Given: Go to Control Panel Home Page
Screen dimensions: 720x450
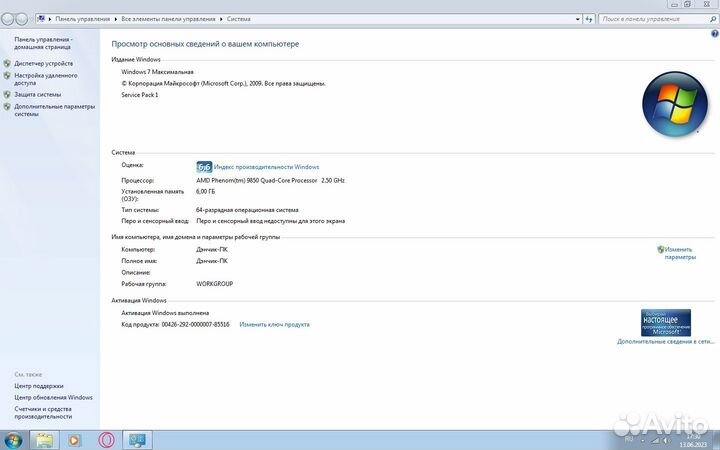Looking at the screenshot, I should pos(43,42).
